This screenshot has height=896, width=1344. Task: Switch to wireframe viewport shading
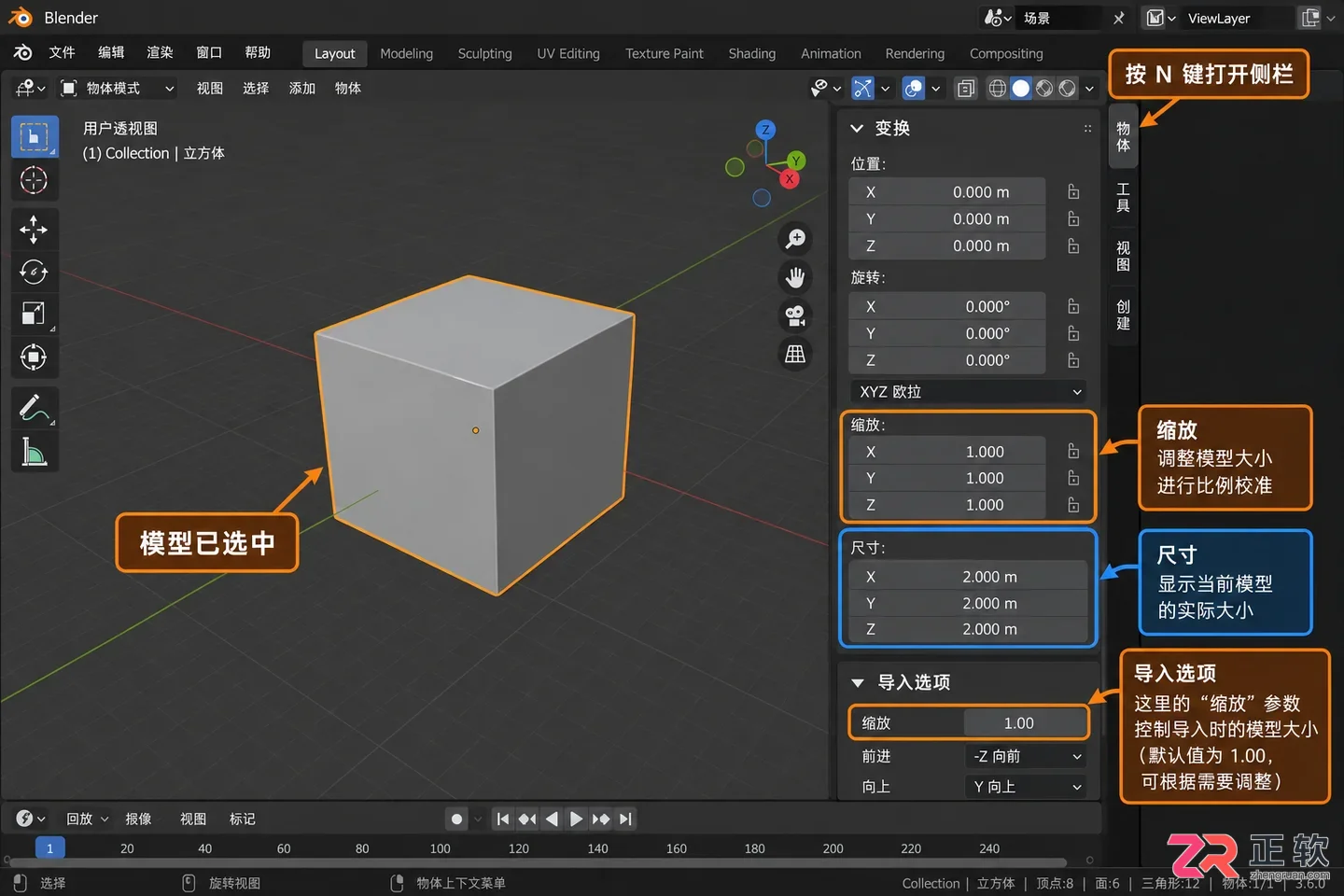point(998,89)
